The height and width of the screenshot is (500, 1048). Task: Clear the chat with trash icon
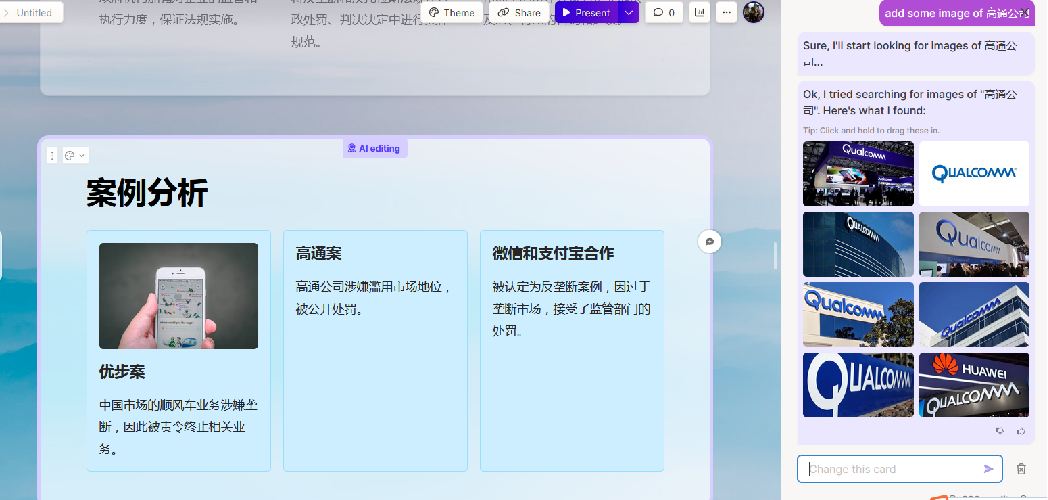1021,469
